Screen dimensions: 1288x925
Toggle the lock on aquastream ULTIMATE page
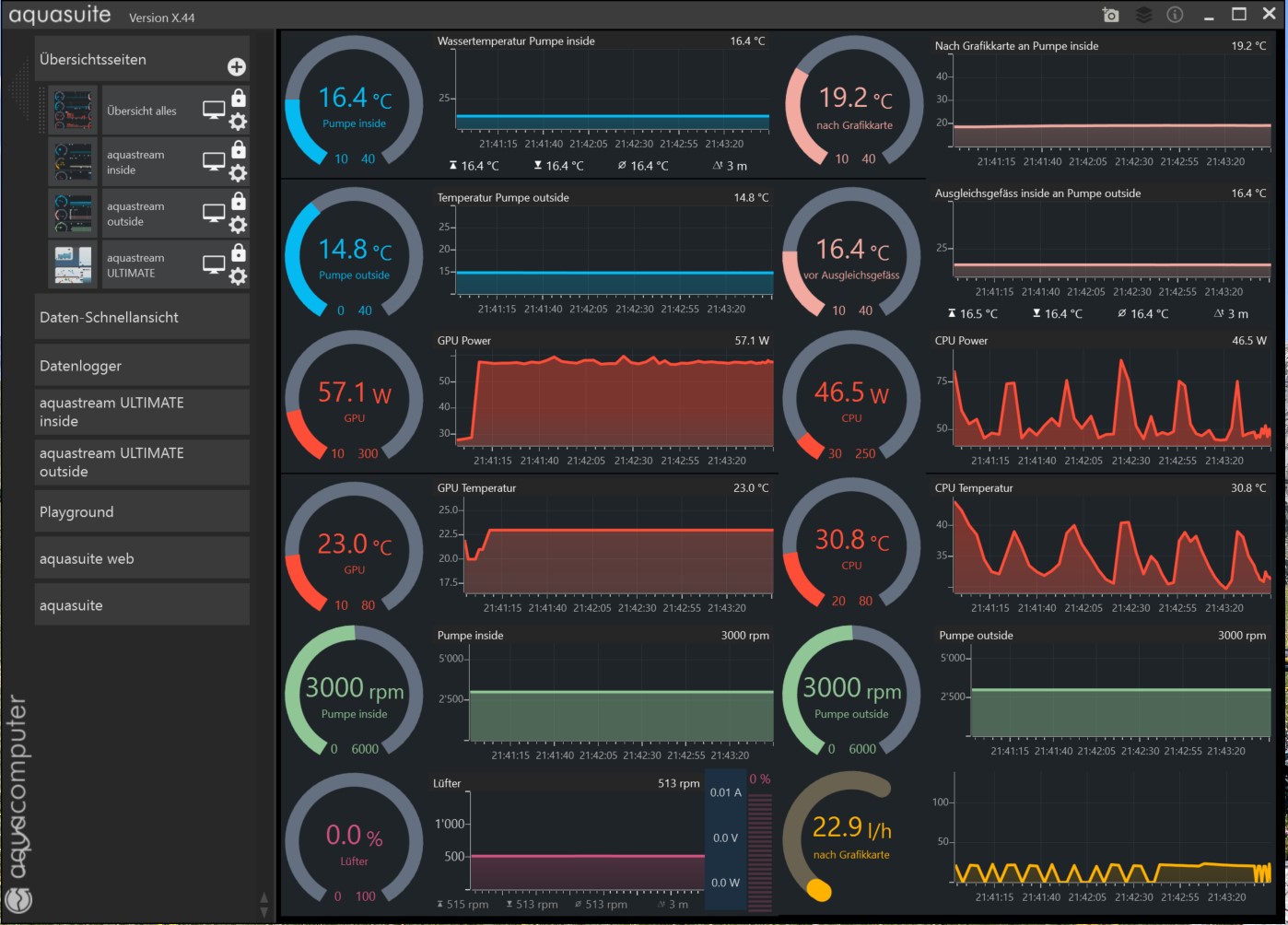pos(239,252)
